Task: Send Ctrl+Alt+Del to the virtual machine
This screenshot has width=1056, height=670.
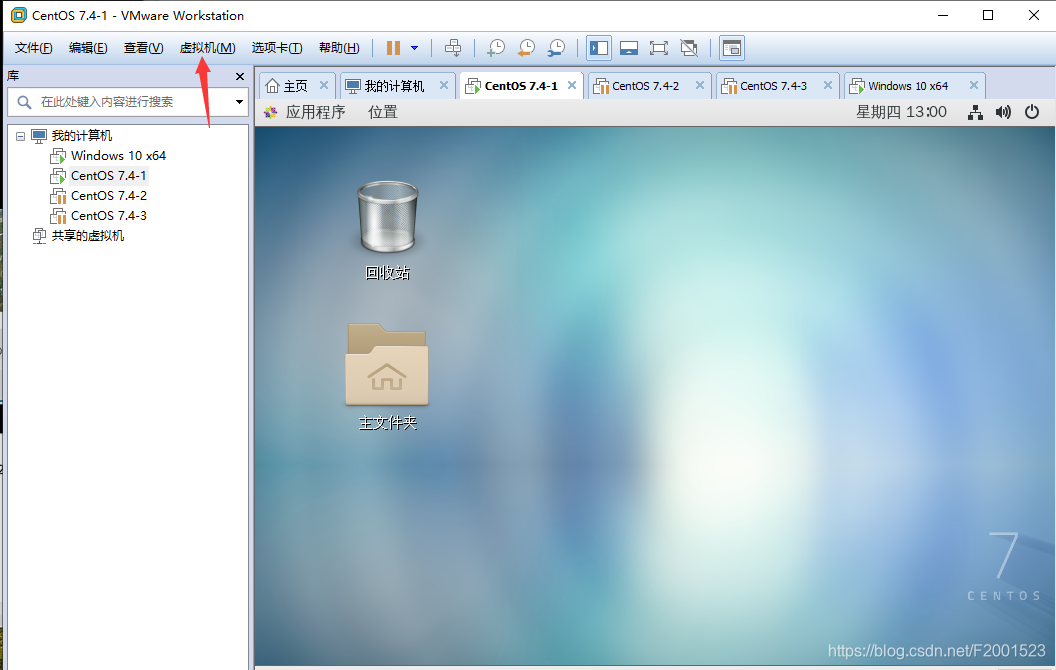Action: [x=453, y=48]
